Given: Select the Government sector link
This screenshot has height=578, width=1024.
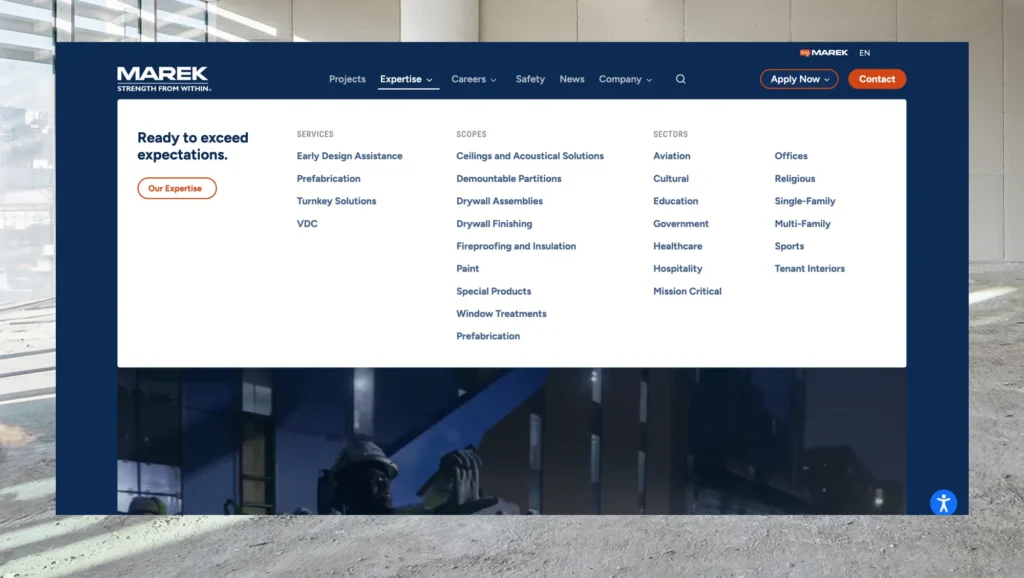Looking at the screenshot, I should coord(680,223).
